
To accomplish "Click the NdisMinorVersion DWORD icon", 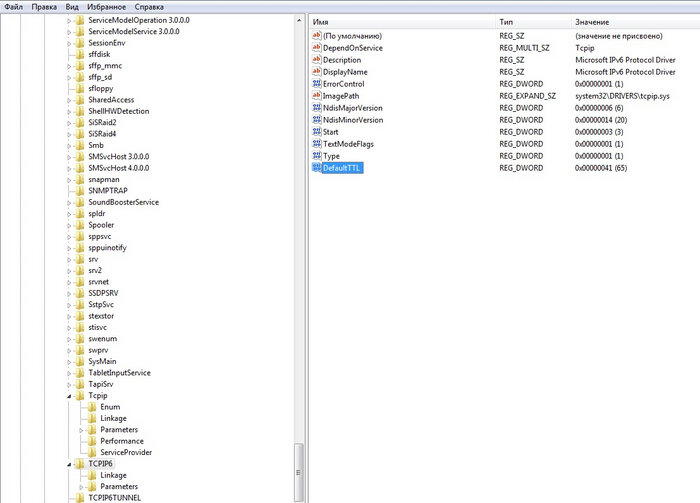I will click(x=317, y=120).
